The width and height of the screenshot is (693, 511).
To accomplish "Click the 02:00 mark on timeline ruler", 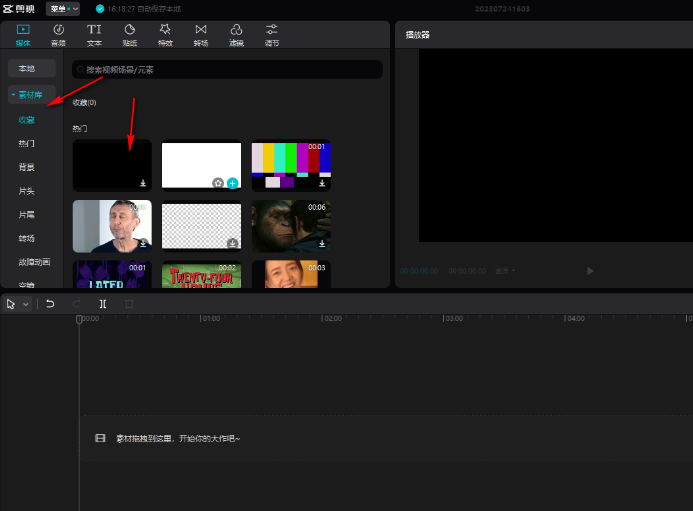I will point(331,318).
